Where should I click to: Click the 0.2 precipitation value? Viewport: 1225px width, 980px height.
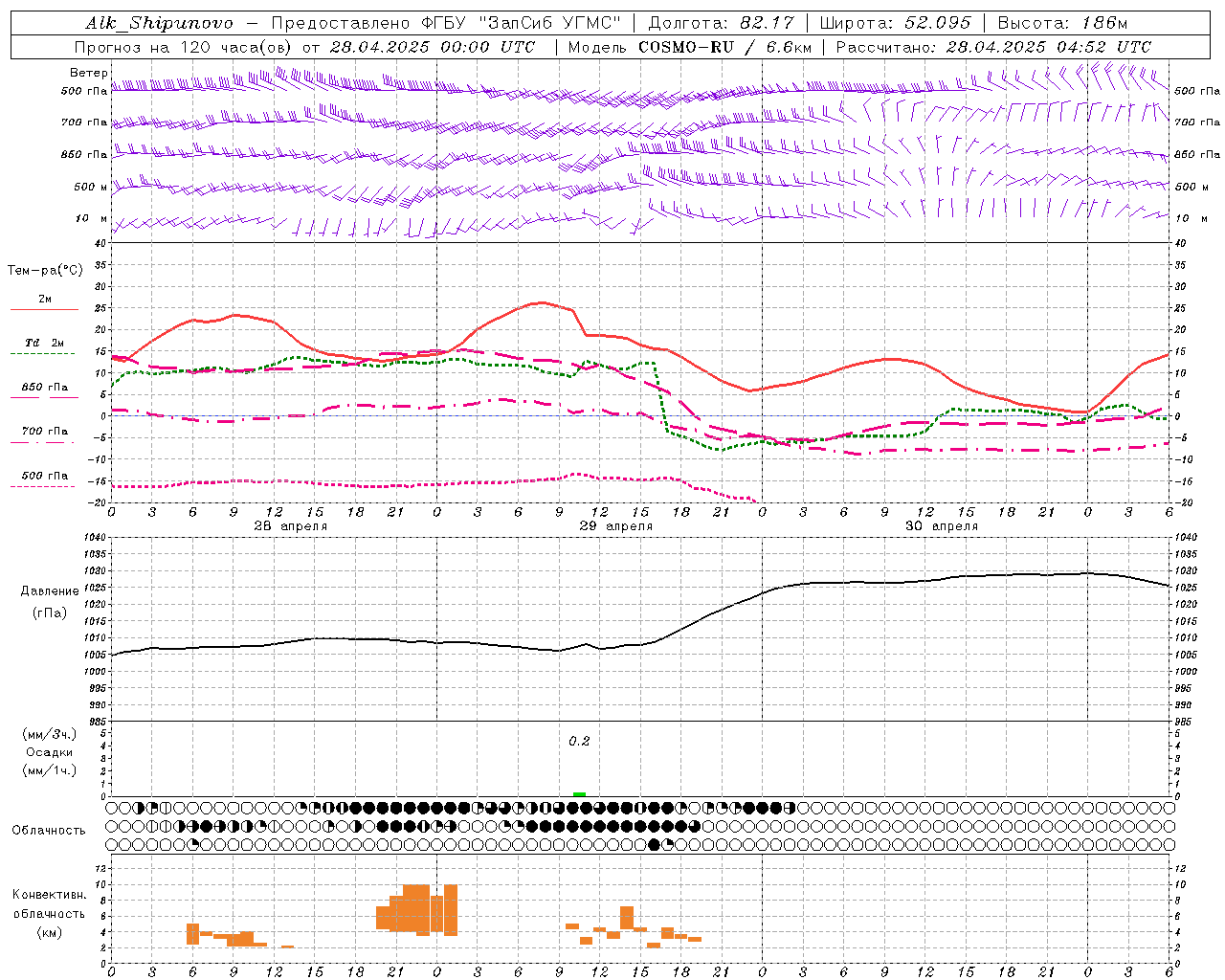pos(579,742)
